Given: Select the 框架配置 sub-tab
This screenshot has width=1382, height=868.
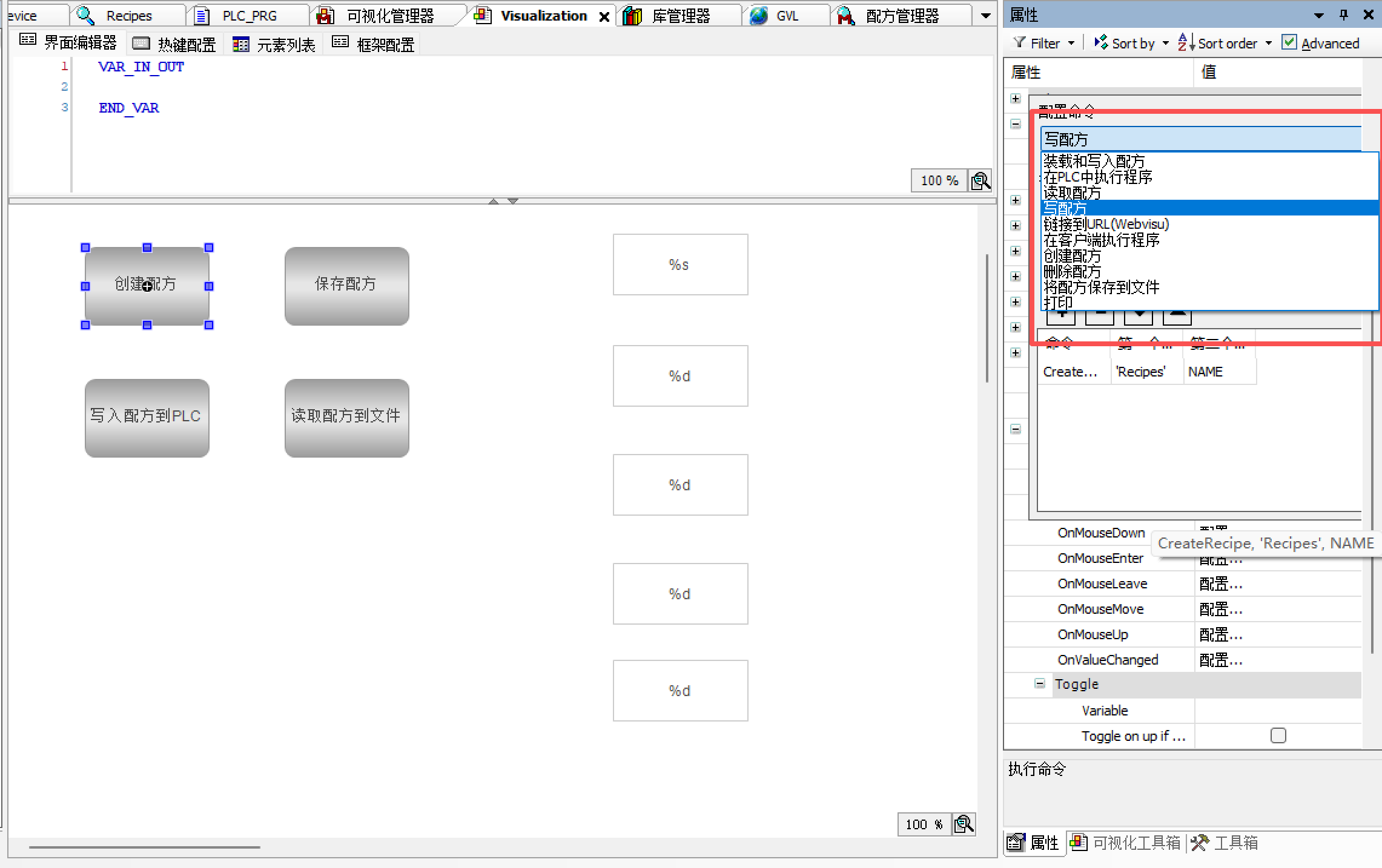Looking at the screenshot, I should click(x=374, y=44).
